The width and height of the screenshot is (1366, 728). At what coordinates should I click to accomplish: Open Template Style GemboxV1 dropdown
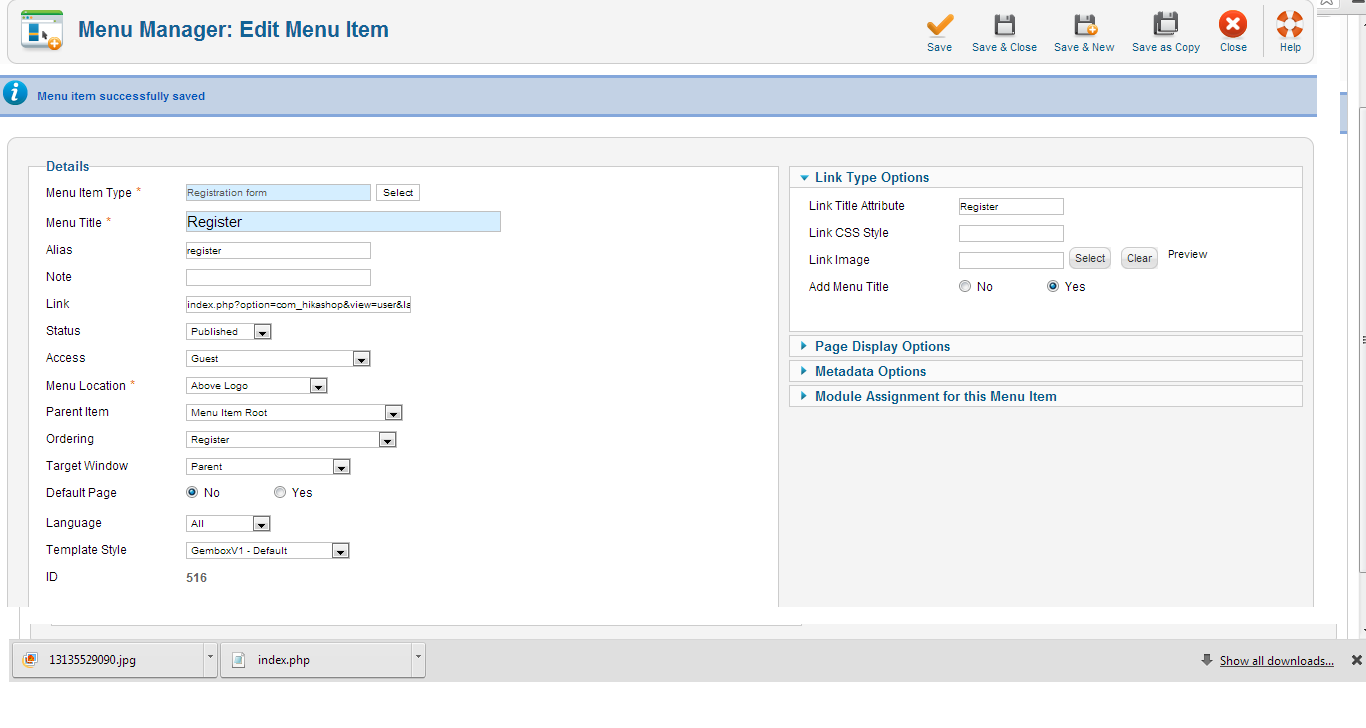[268, 550]
